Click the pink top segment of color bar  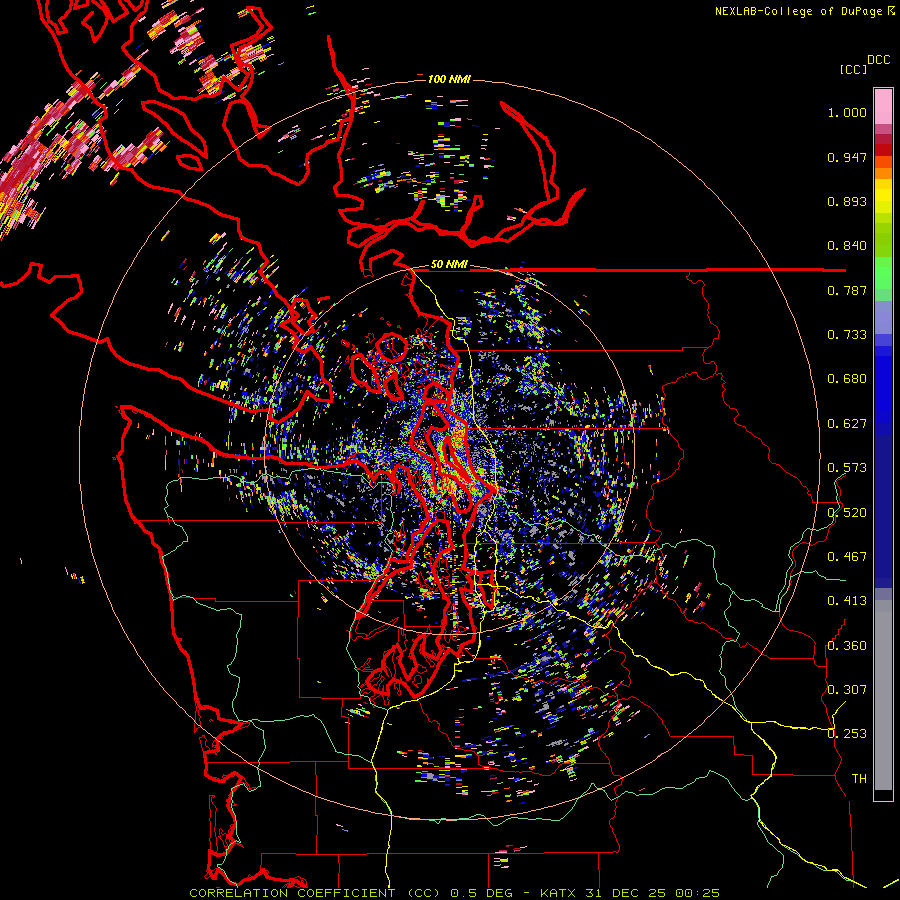pyautogui.click(x=883, y=107)
